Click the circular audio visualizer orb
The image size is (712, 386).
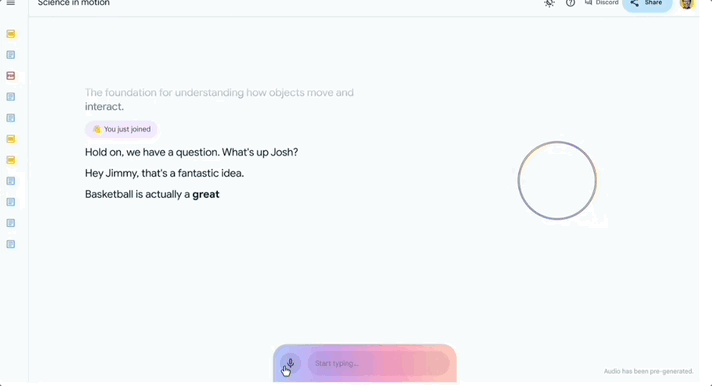(557, 180)
